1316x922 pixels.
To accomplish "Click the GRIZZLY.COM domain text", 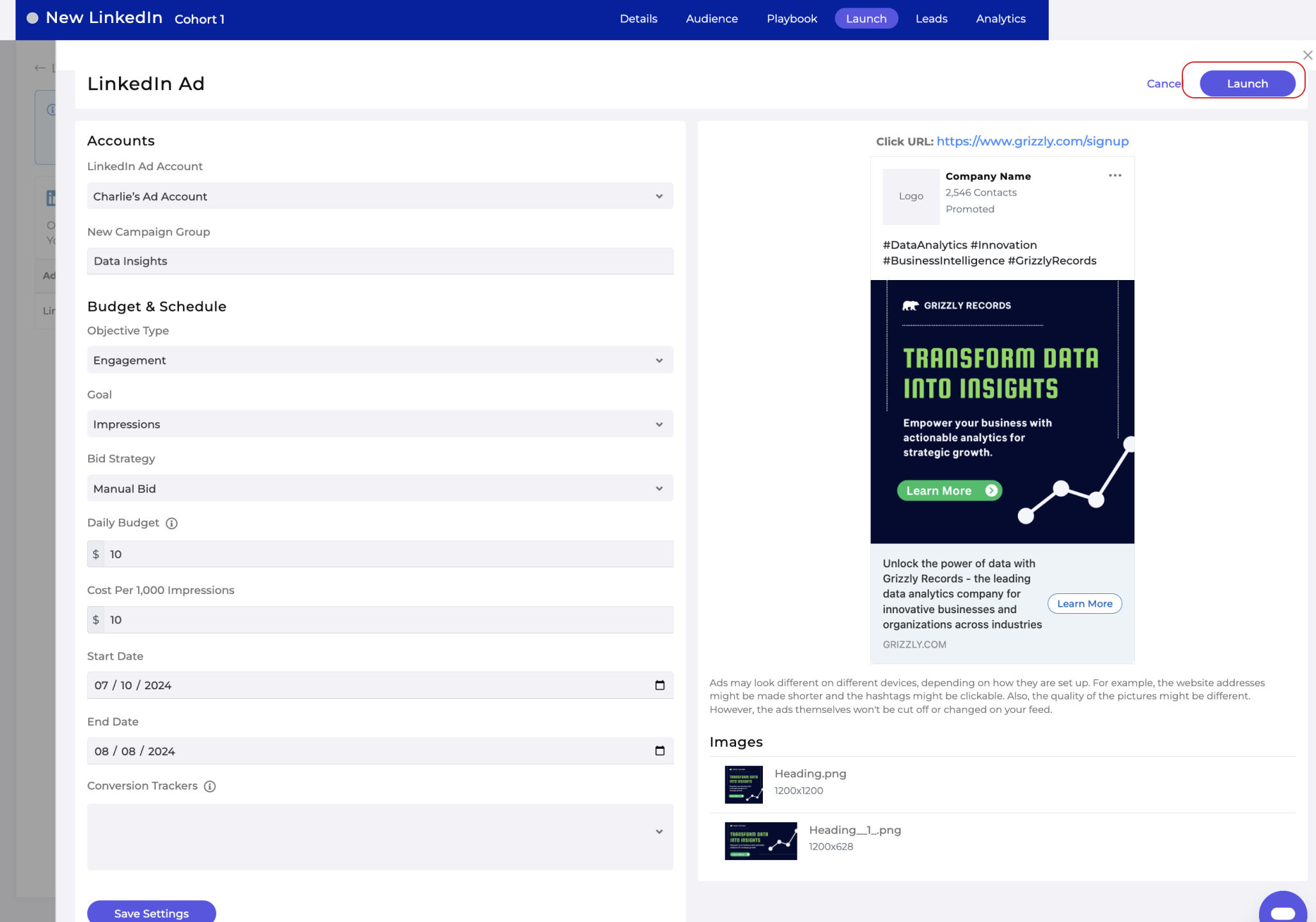I will (914, 645).
